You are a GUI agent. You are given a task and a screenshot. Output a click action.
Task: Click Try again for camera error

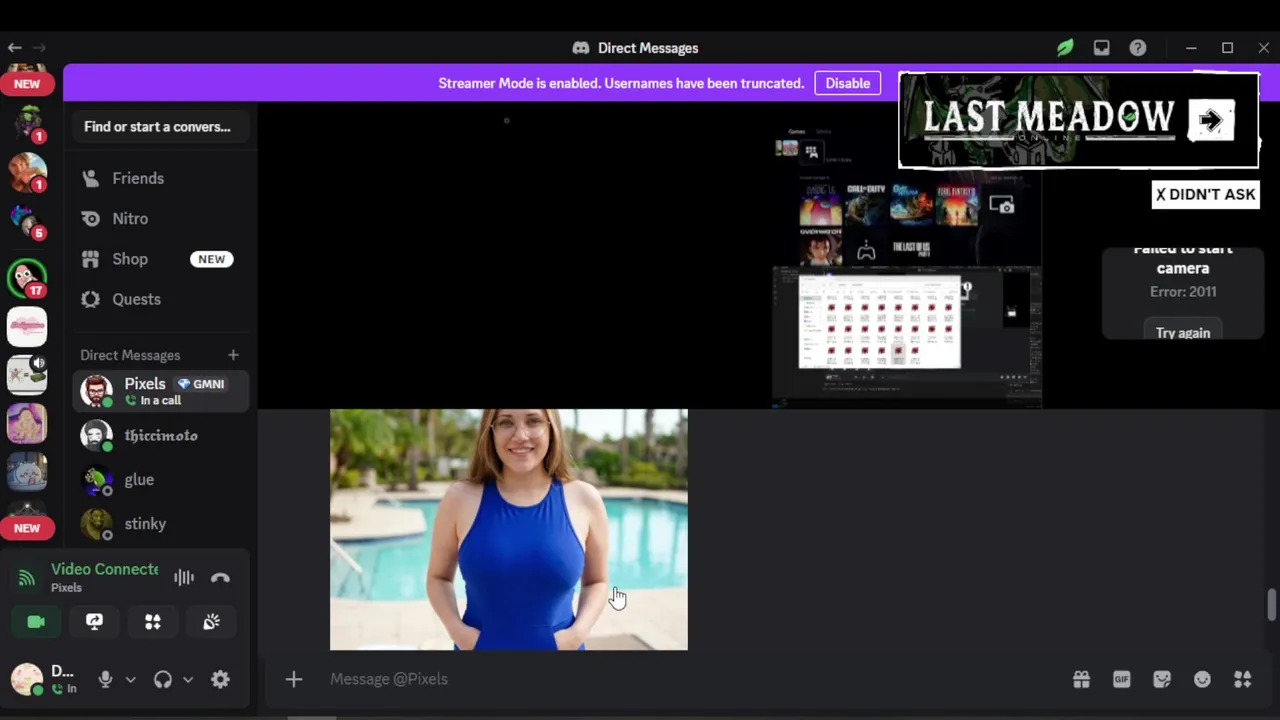(x=1183, y=332)
